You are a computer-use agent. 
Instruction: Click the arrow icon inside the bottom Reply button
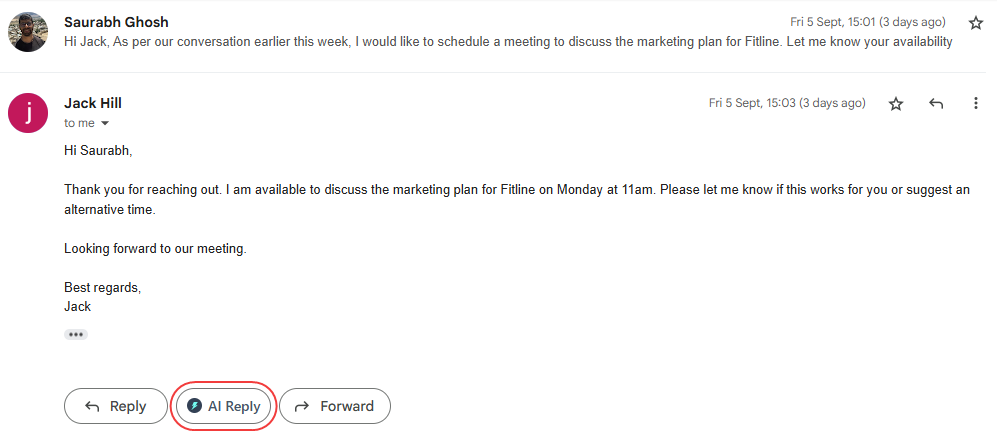click(x=92, y=406)
